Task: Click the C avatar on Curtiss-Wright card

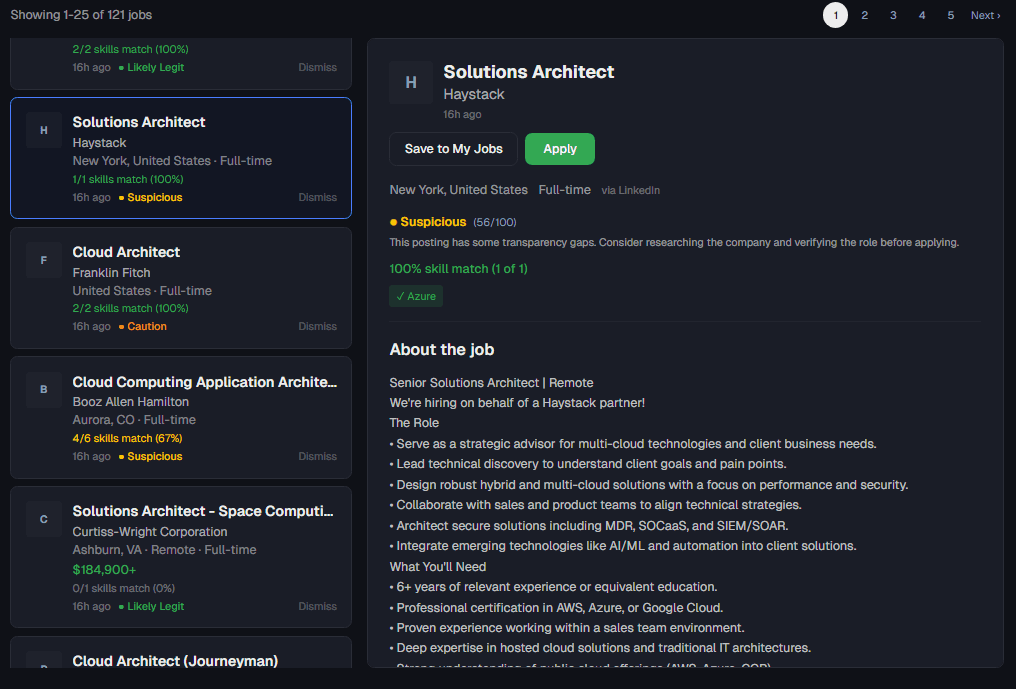Action: tap(44, 519)
